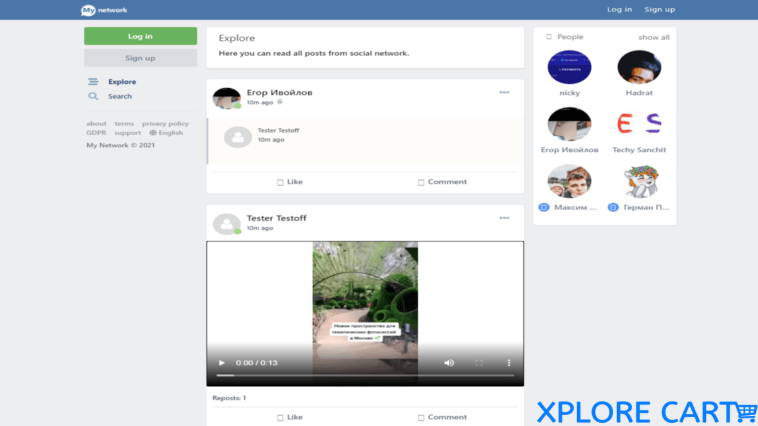Screen dimensions: 758x426
Task: Open Герман's cartoon avatar in People
Action: click(x=640, y=181)
